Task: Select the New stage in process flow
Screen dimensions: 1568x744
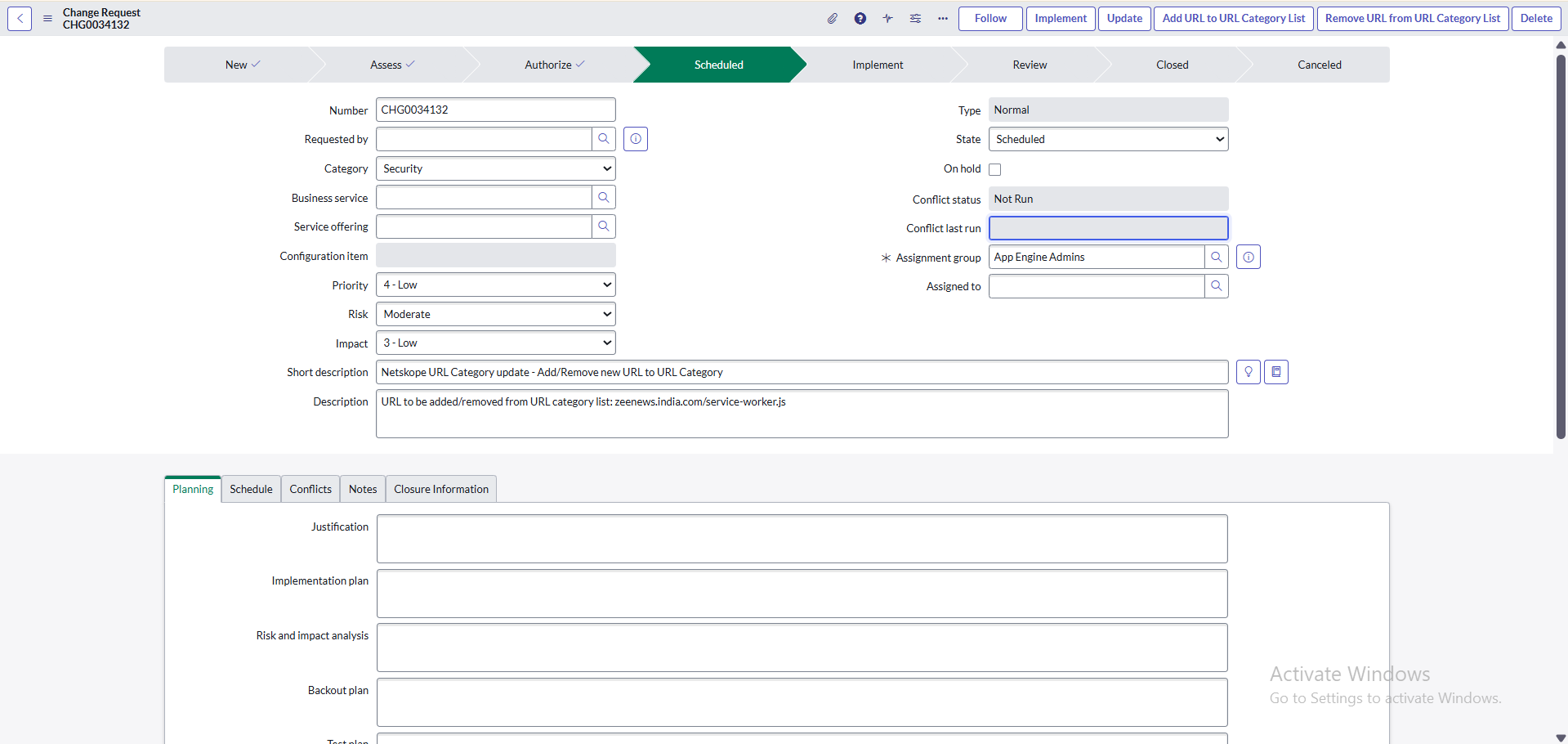Action: (x=242, y=65)
